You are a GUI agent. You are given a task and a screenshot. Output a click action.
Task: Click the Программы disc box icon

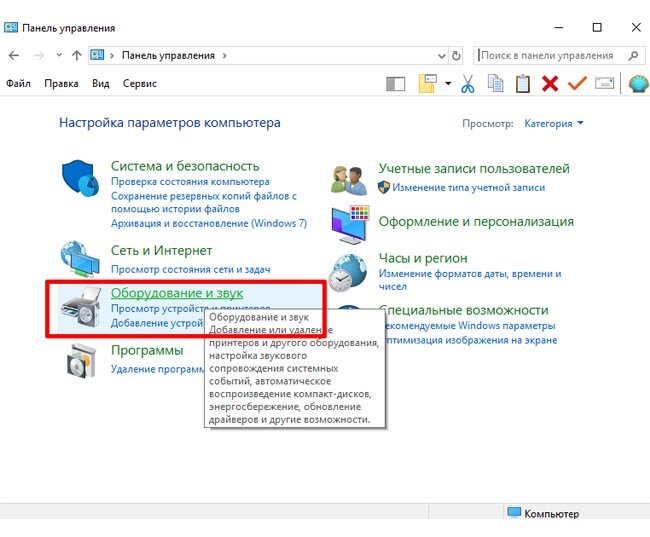point(81,361)
